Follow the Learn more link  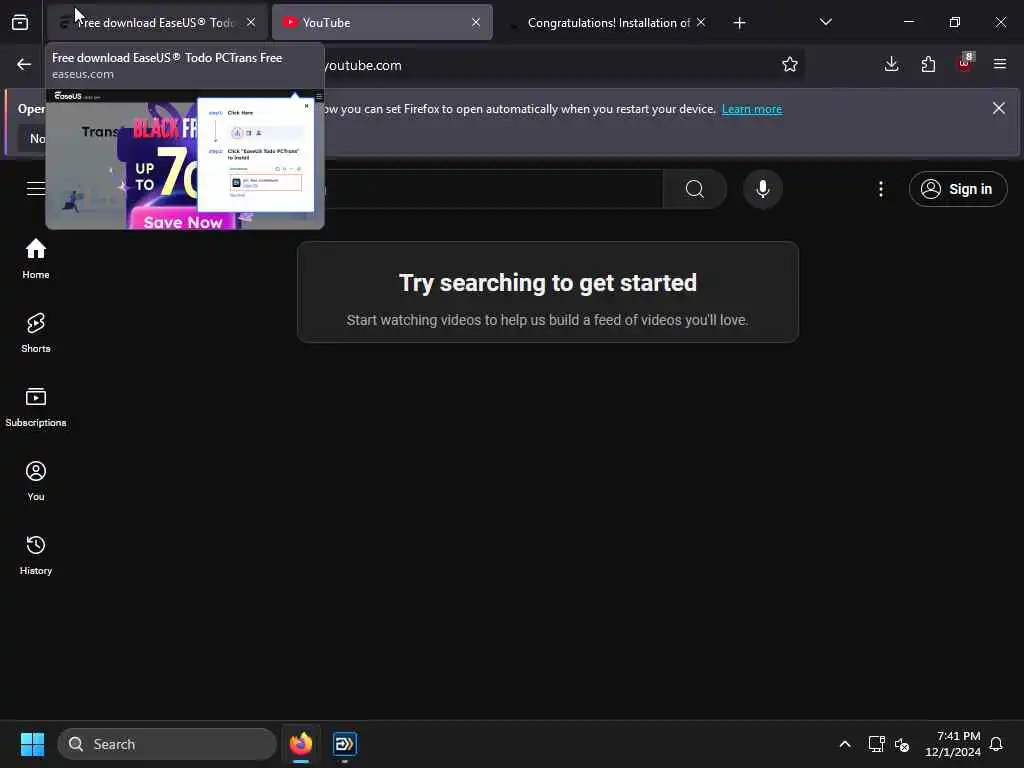[752, 109]
